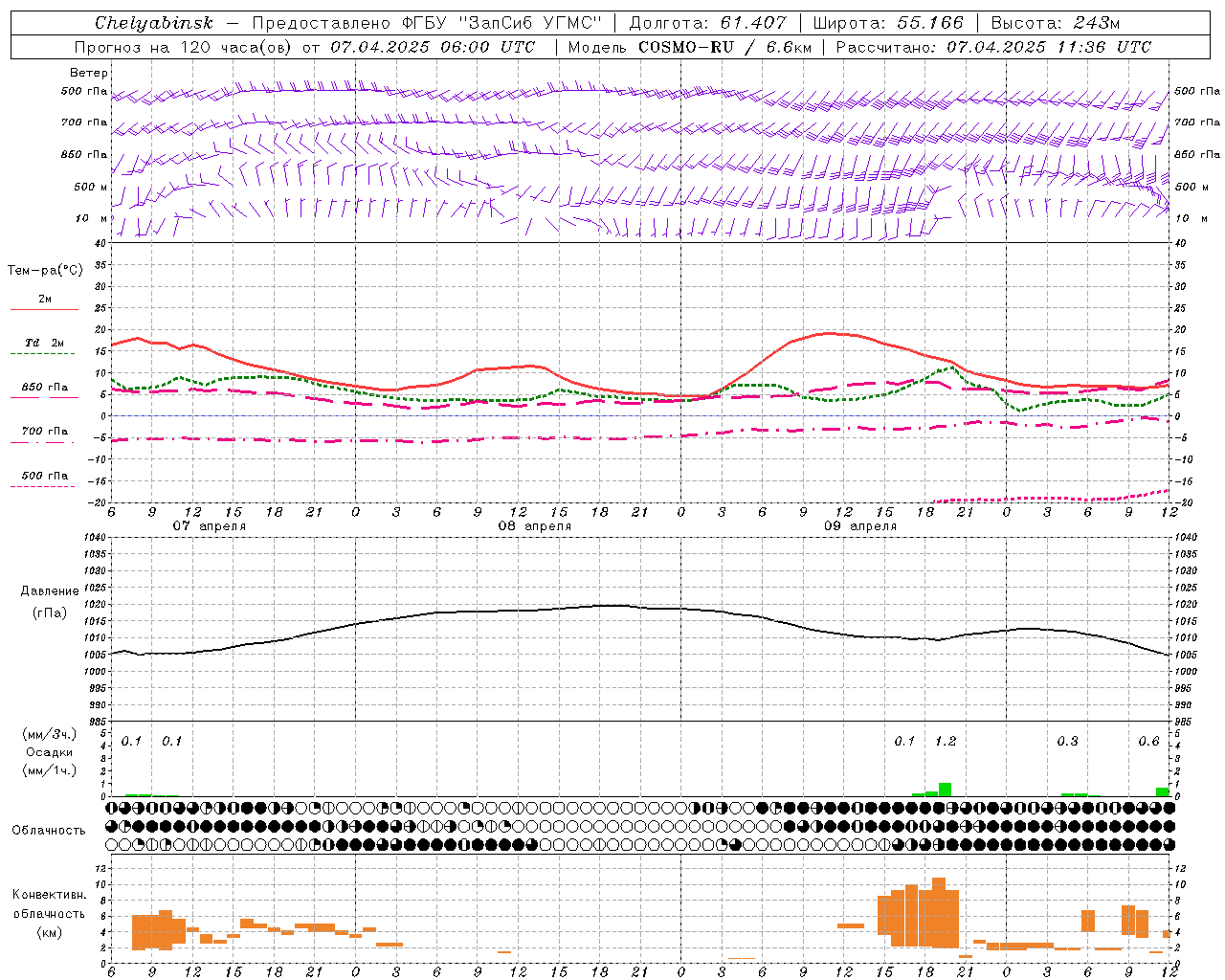Click the '09 апреля' date label

pos(860,526)
